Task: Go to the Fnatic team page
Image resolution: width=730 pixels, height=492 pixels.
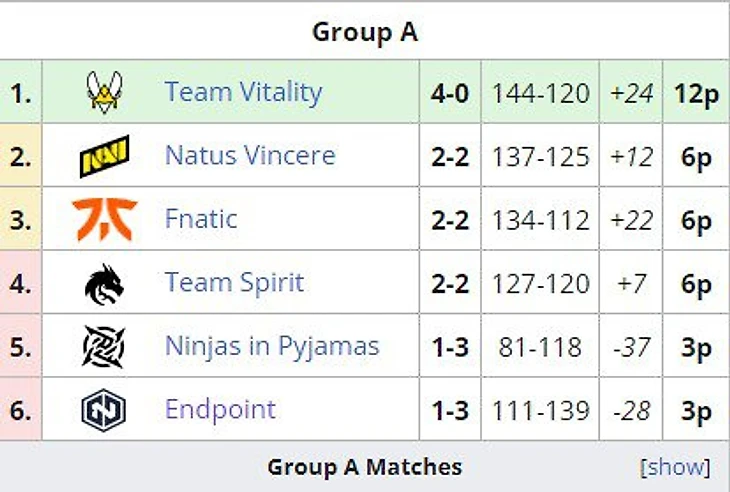Action: (201, 219)
